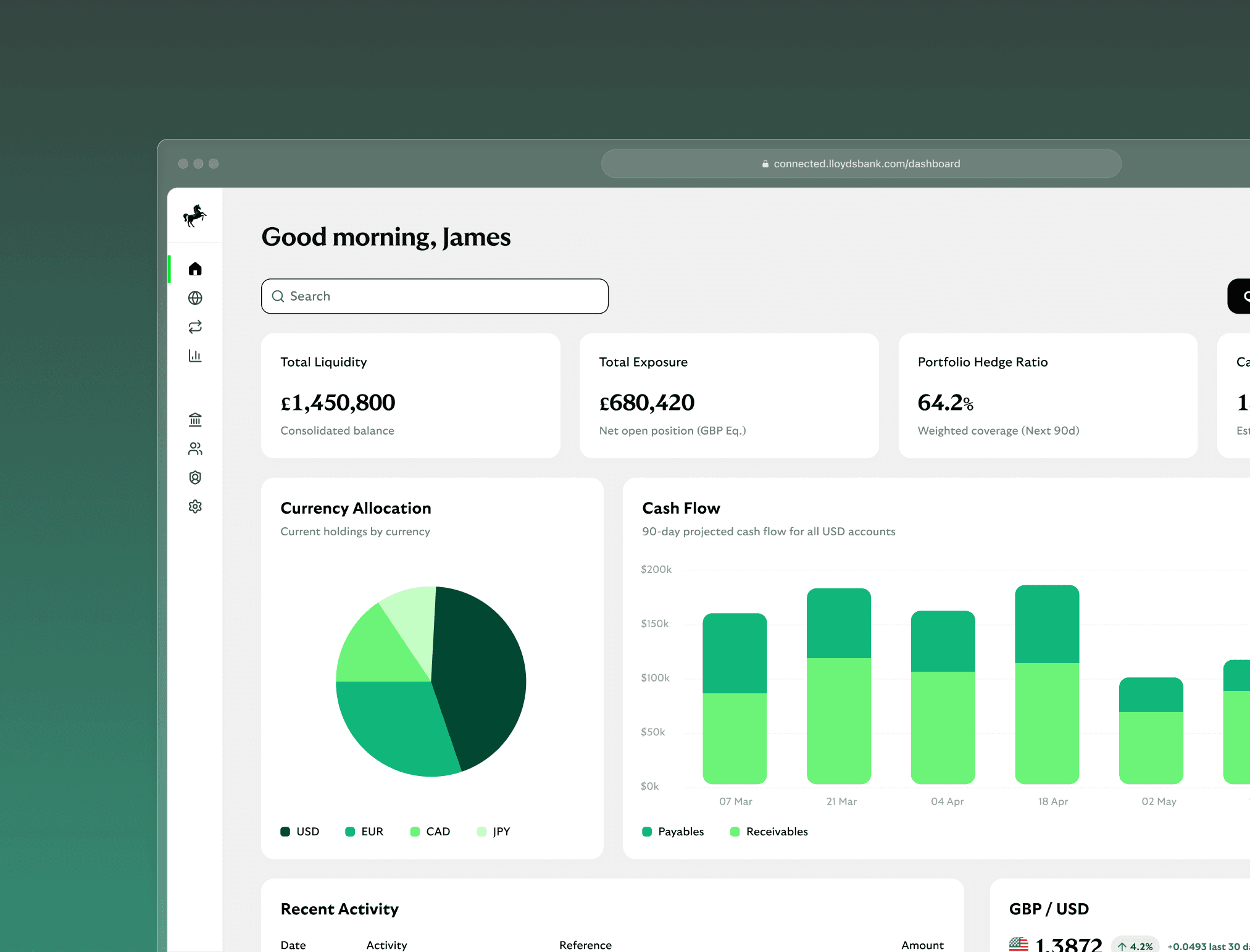Click the Lloyds black horse logo

[x=194, y=216]
